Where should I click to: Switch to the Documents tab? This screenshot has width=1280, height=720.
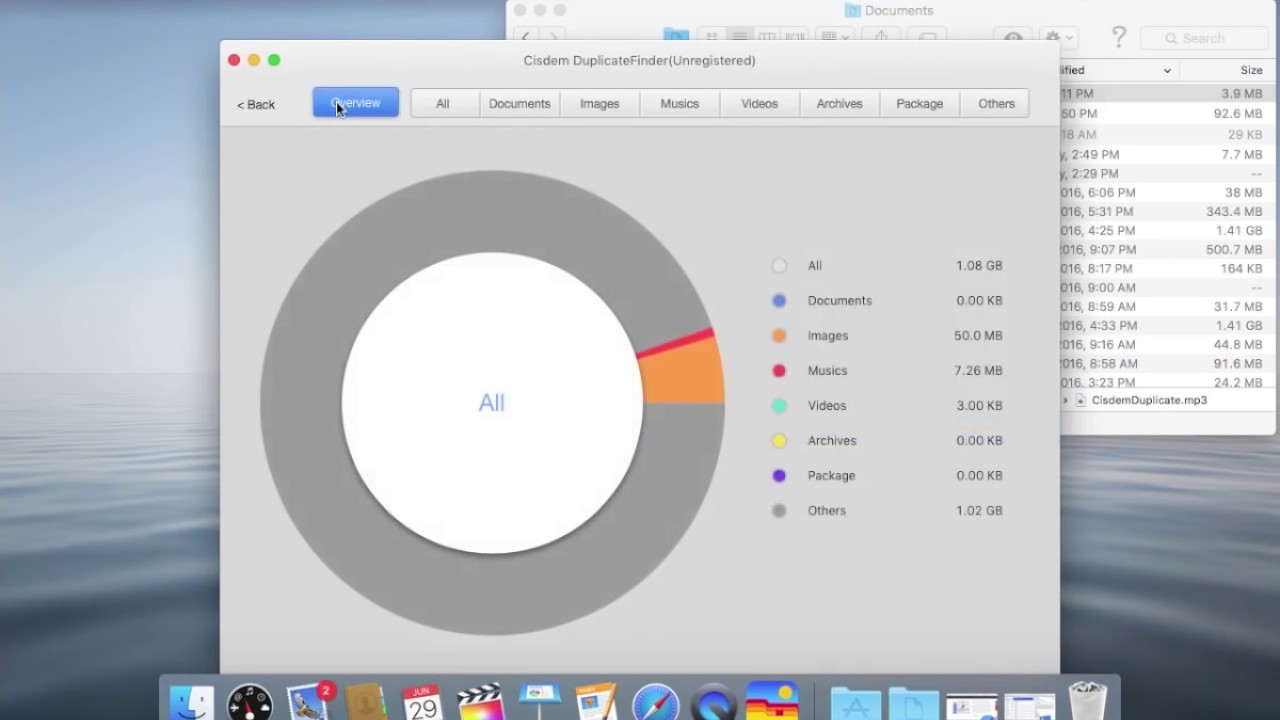[x=520, y=104]
